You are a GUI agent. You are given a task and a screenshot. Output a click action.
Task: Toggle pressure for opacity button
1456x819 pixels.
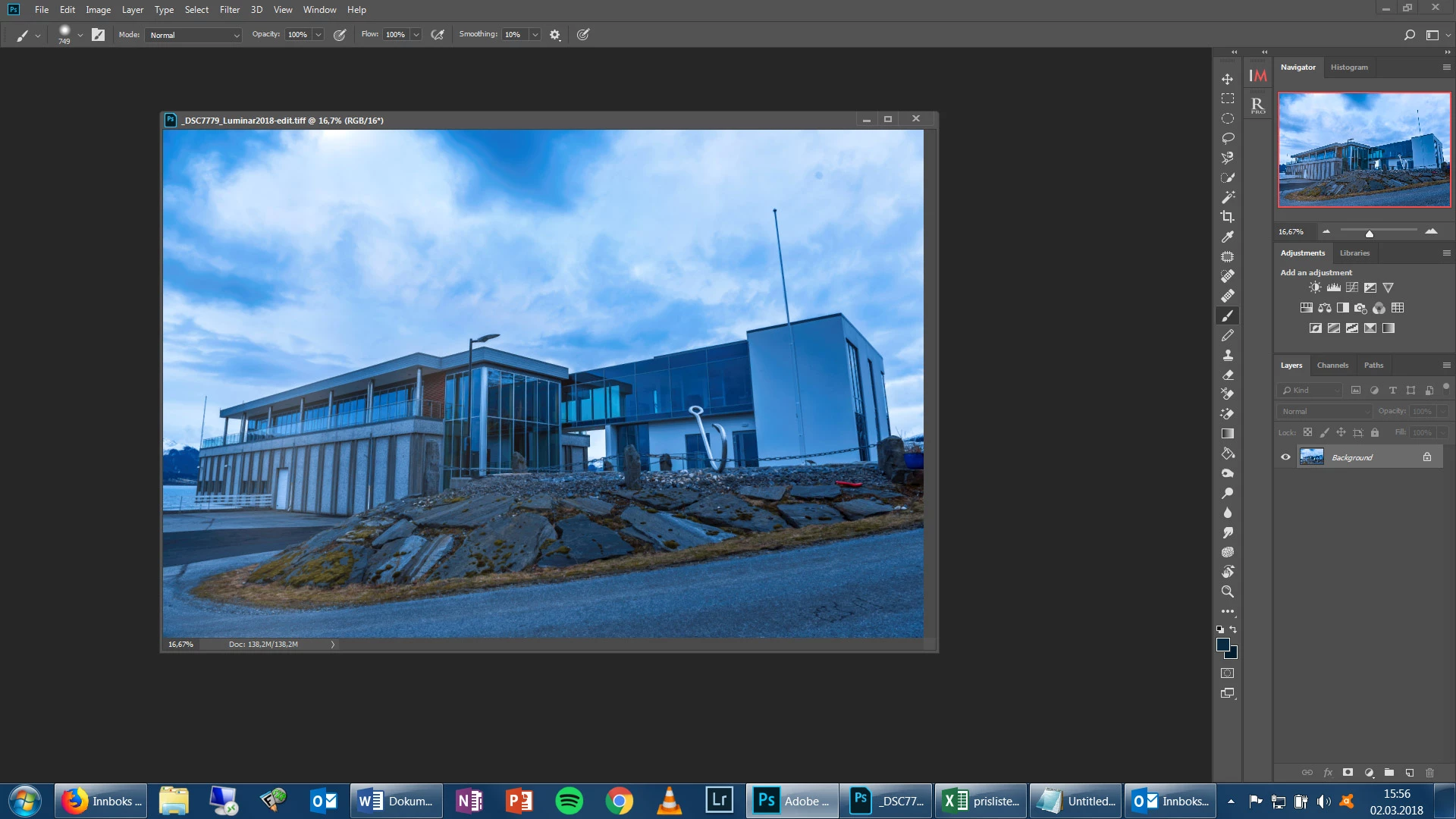(x=340, y=35)
